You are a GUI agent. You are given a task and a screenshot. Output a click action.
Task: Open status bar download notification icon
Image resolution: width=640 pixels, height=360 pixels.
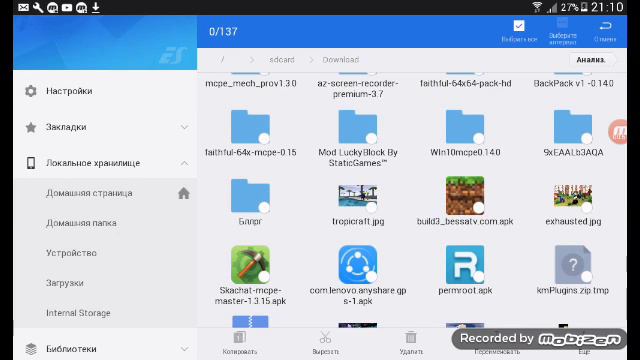click(x=96, y=7)
